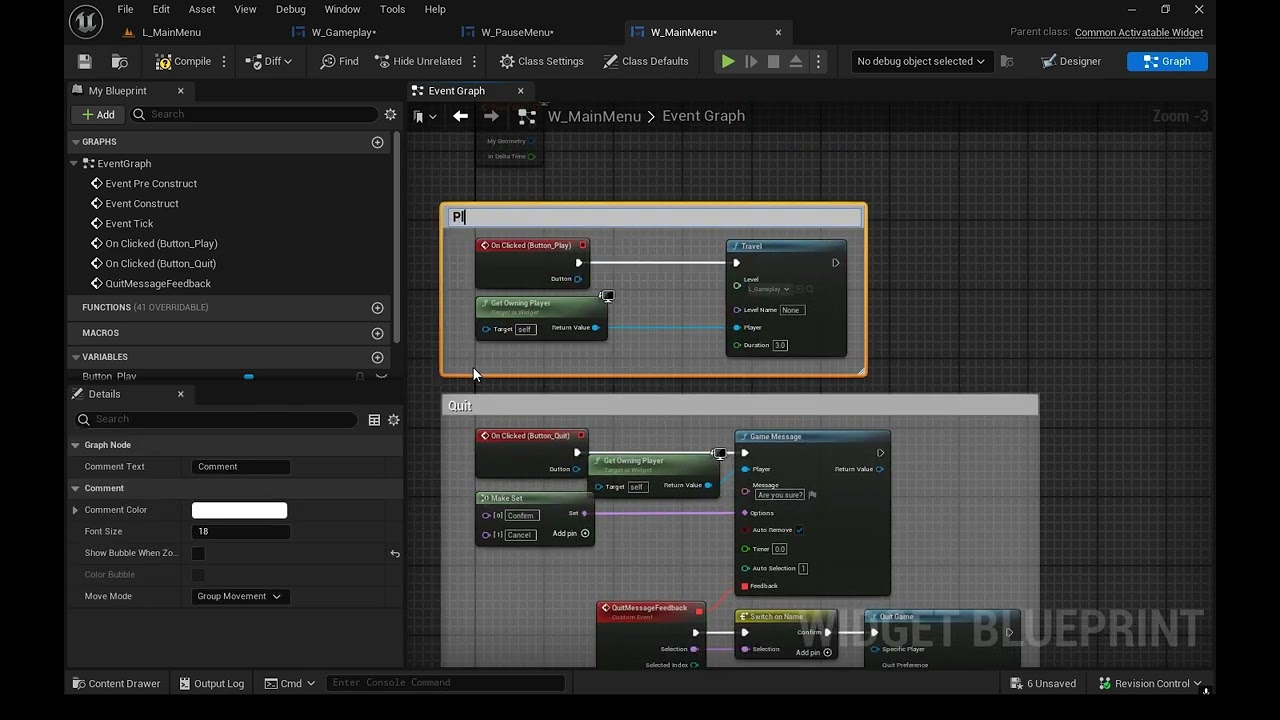Open Move Mode Group Movement dropdown
Image resolution: width=1280 pixels, height=720 pixels.
point(239,596)
